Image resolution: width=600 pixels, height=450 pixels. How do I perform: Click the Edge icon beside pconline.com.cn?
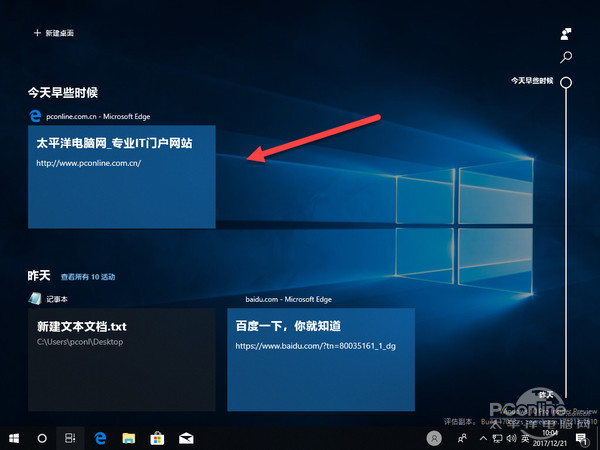[35, 116]
